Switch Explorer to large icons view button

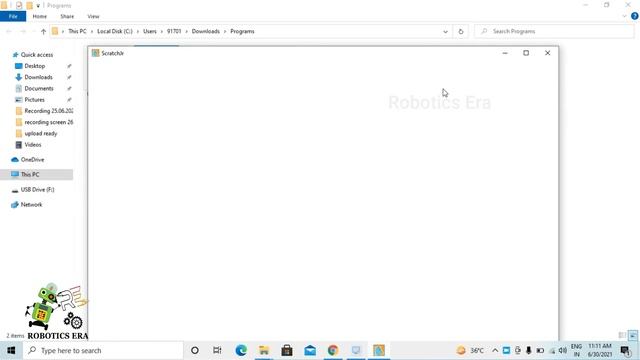tap(633, 336)
